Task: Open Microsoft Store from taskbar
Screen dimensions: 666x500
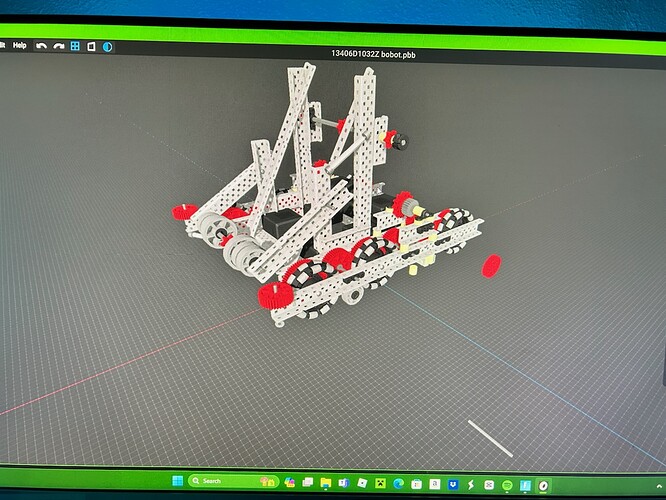Action: [417, 484]
